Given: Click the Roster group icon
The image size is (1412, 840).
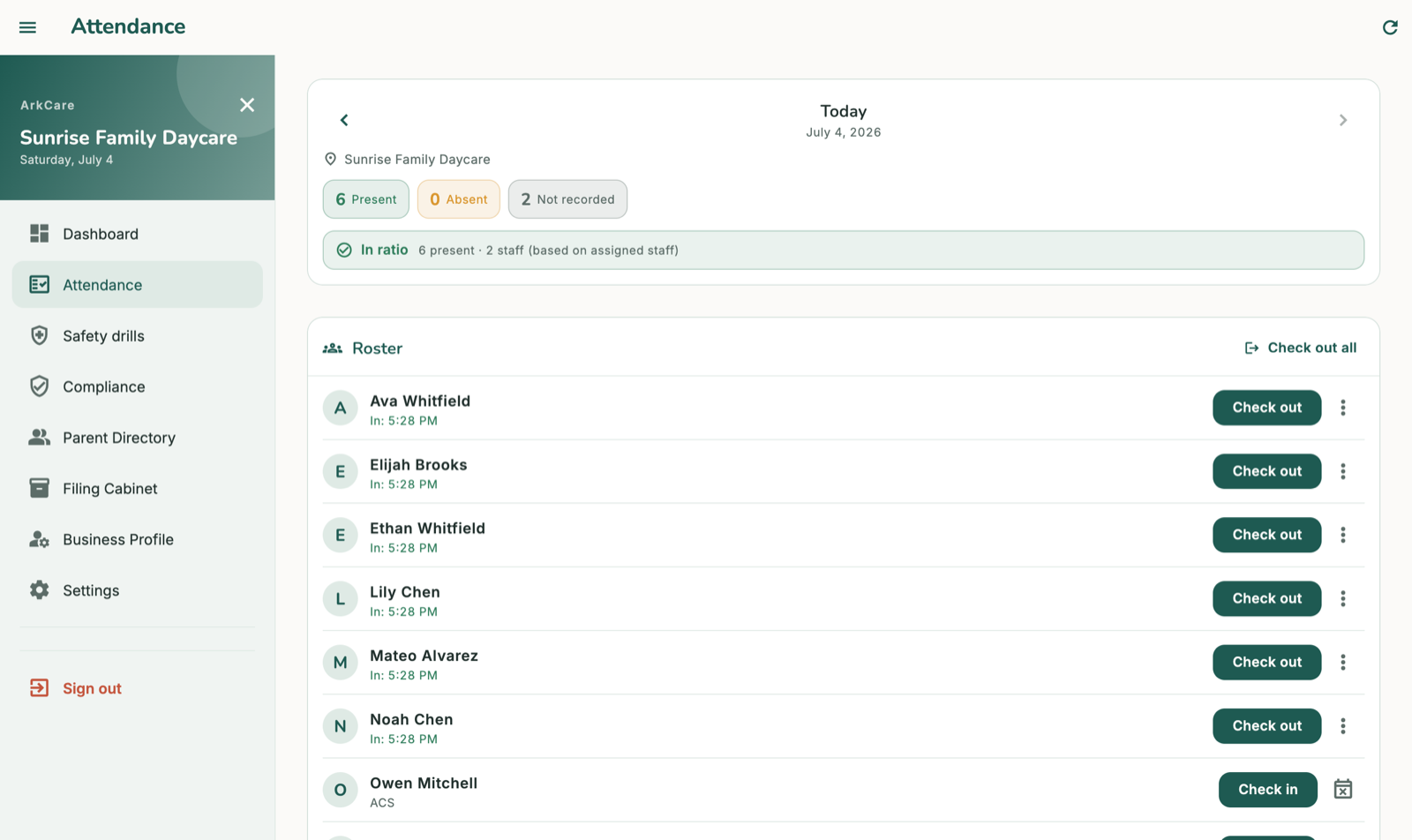Looking at the screenshot, I should pyautogui.click(x=333, y=349).
